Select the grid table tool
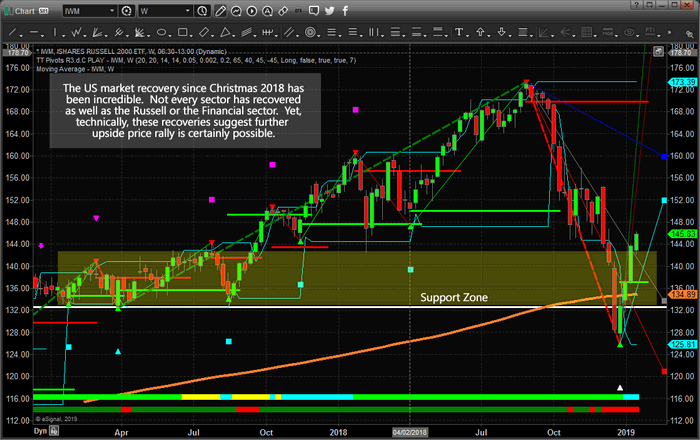This screenshot has width=700, height=440. [587, 32]
